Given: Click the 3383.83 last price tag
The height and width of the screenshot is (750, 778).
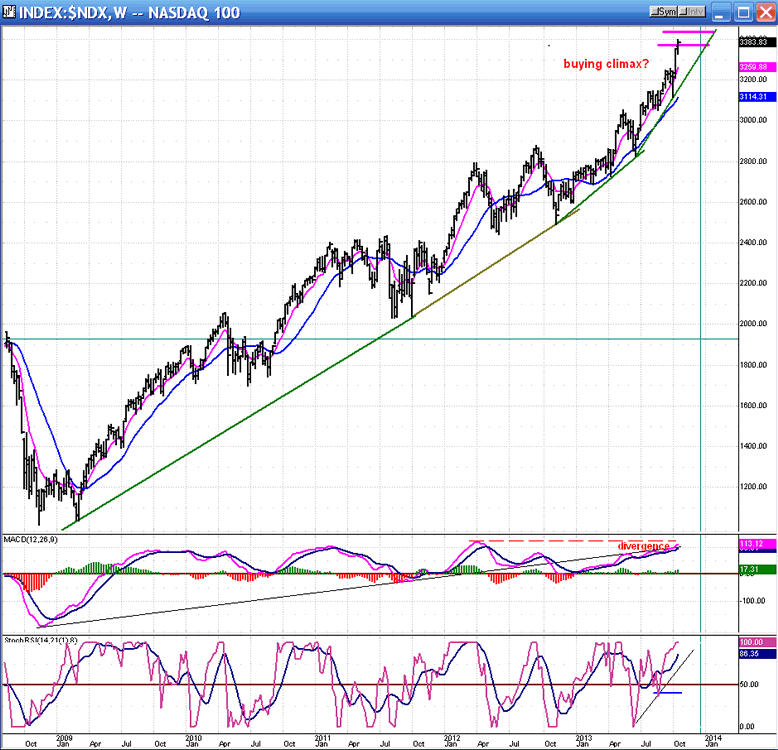Looking at the screenshot, I should tap(757, 42).
